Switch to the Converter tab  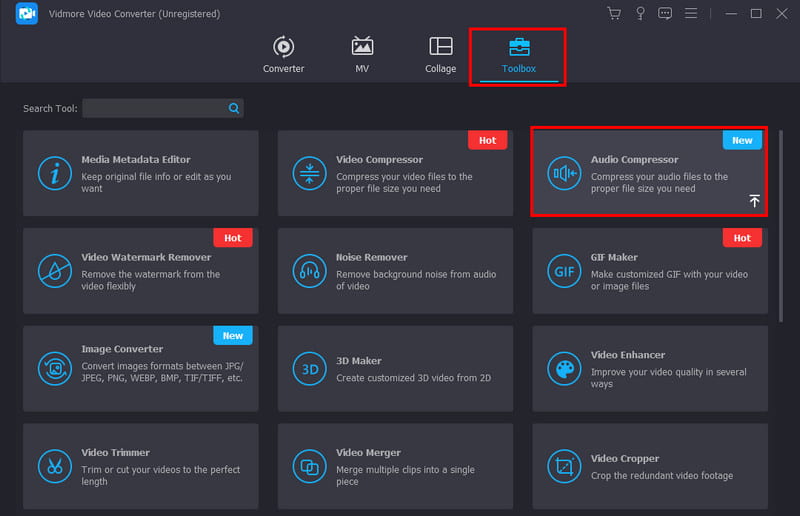coord(283,55)
